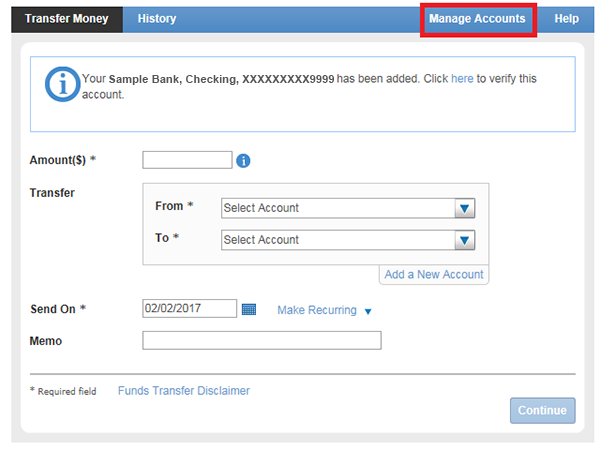600x450 pixels.
Task: Click into the Memo text field
Action: coord(262,341)
